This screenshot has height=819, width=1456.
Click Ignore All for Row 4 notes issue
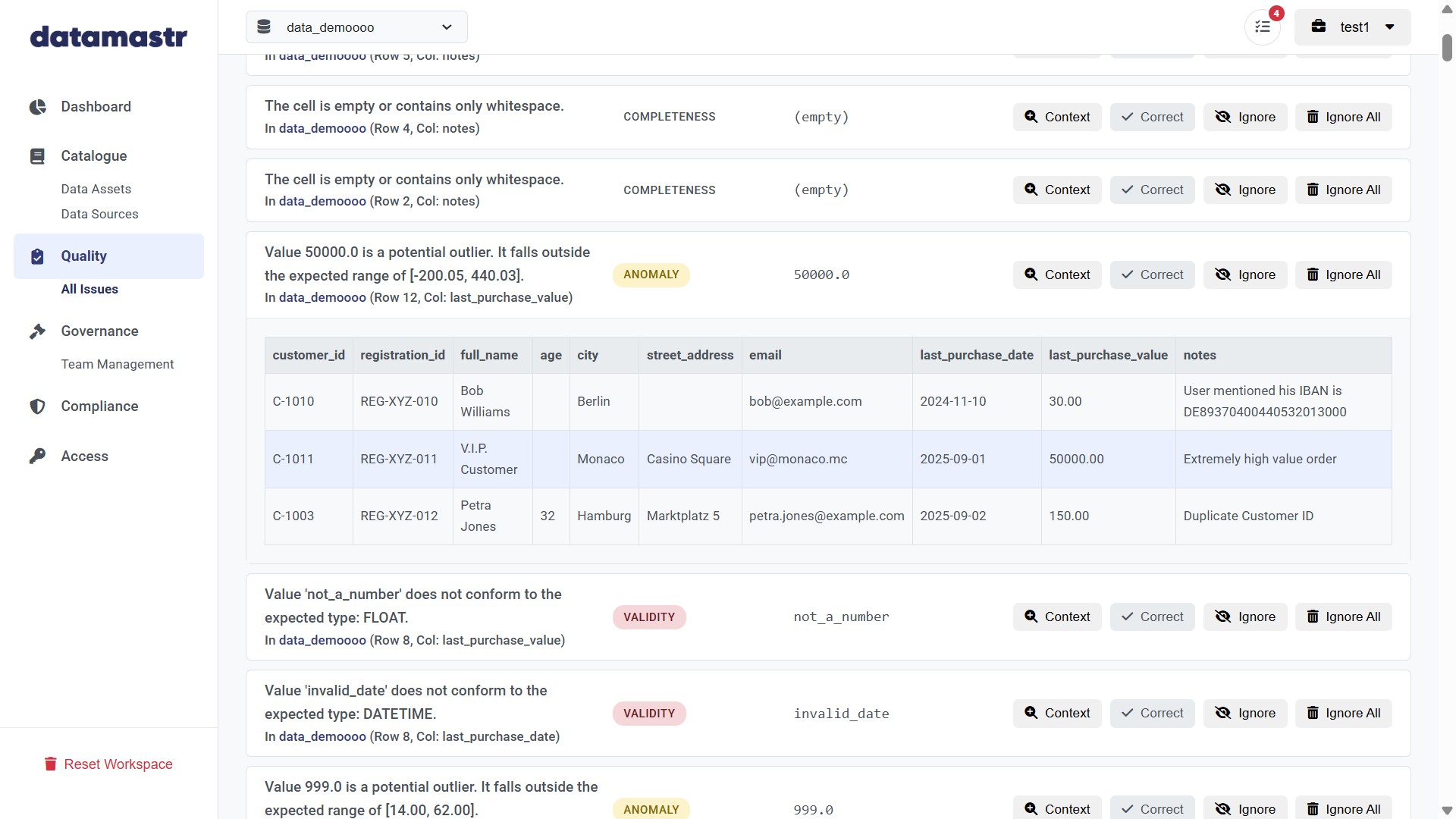[x=1342, y=117]
